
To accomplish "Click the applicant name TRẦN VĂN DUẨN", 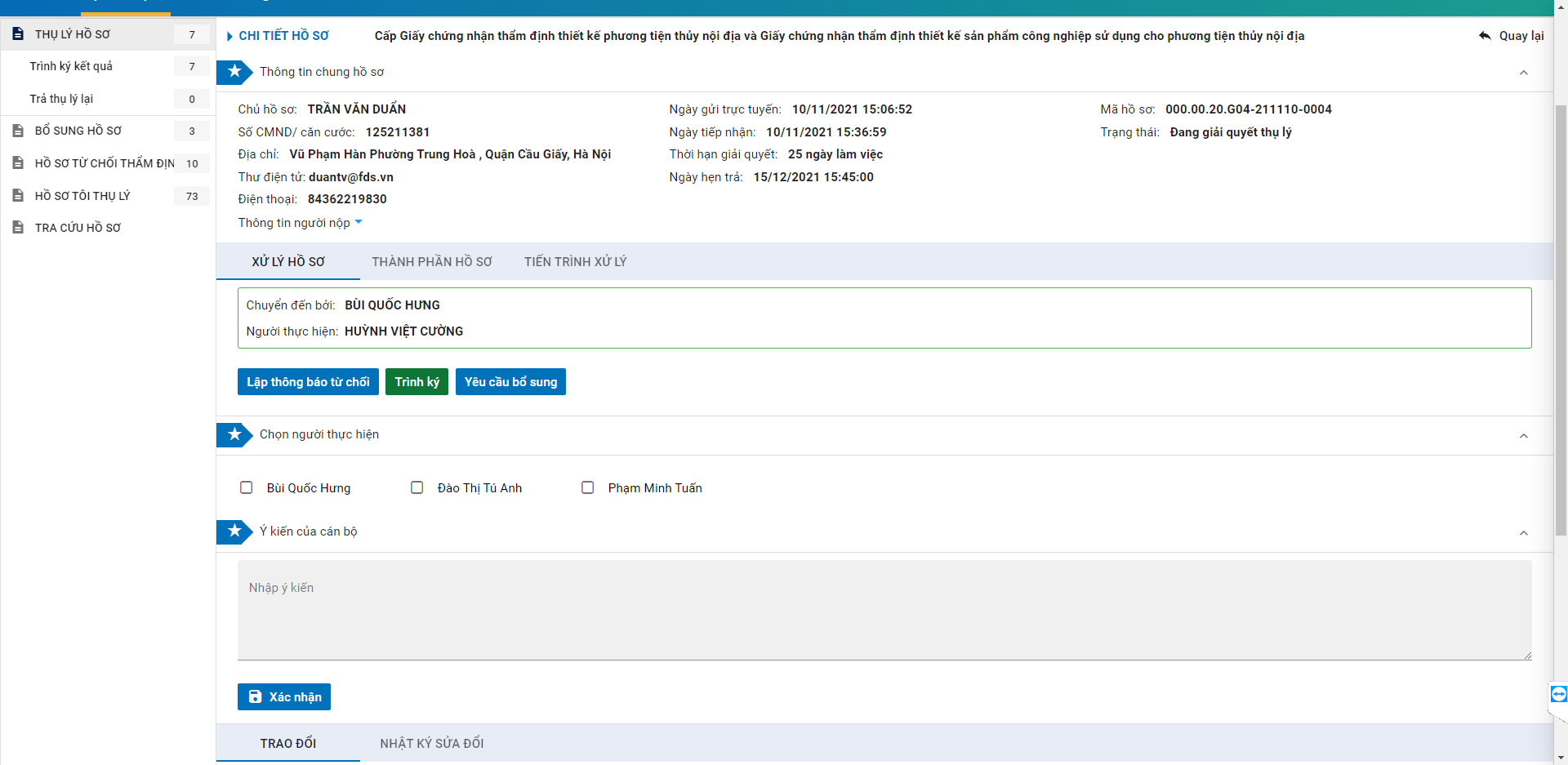I will click(x=357, y=109).
